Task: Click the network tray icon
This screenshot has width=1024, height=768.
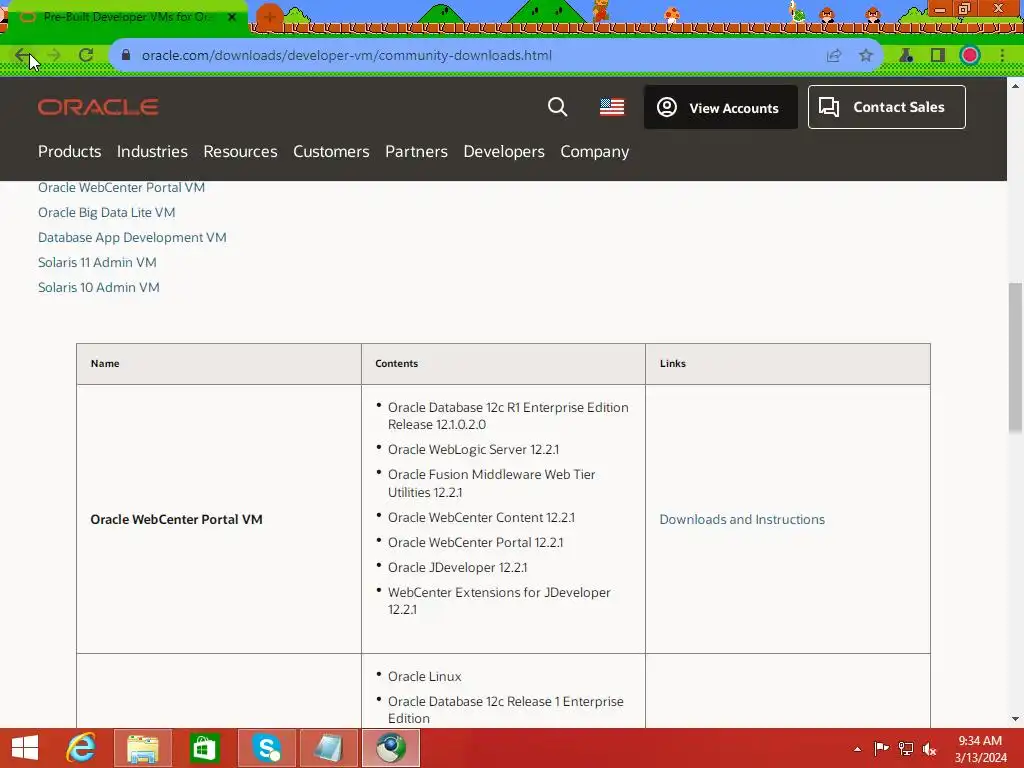Action: coord(906,748)
